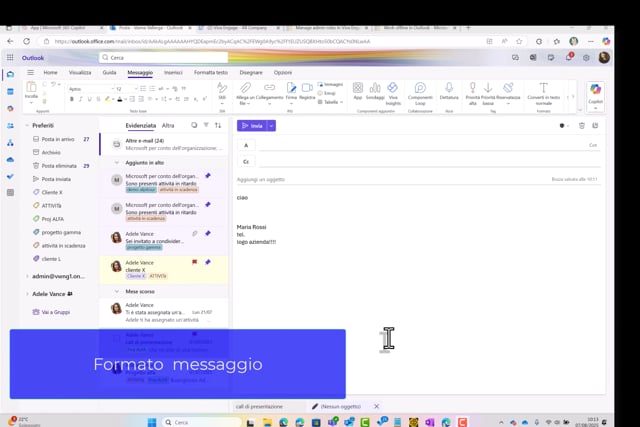Open the Calendar icon in left app bar
The height and width of the screenshot is (427, 640).
pyautogui.click(x=10, y=91)
